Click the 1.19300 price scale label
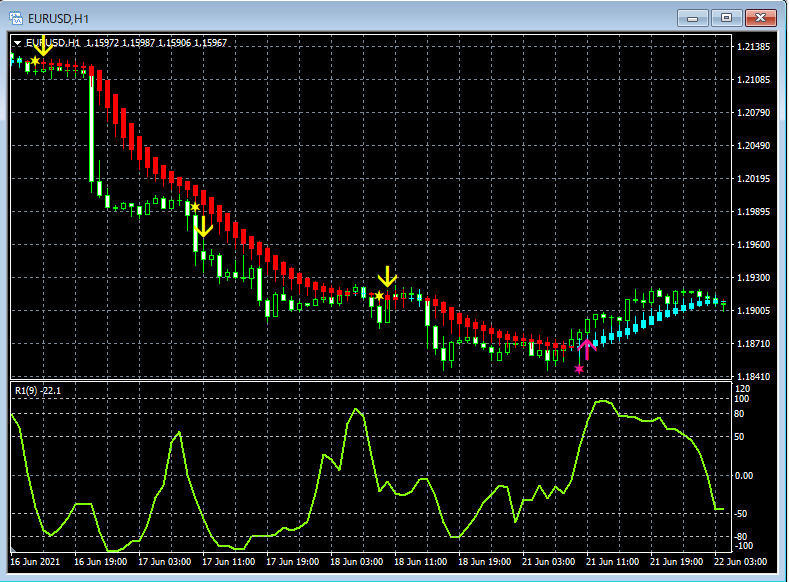Image resolution: width=789 pixels, height=582 pixels. click(x=753, y=278)
